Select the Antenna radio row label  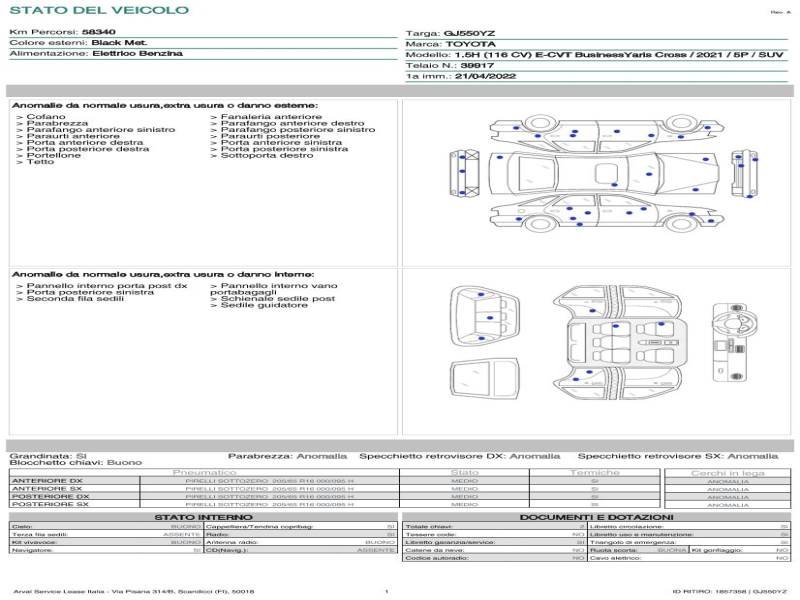coord(232,542)
